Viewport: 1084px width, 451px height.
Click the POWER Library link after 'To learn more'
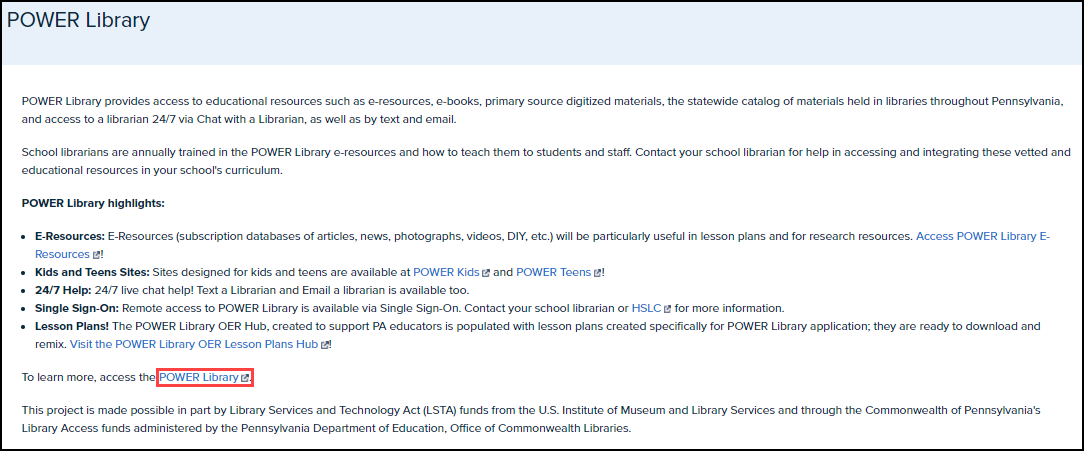(x=198, y=377)
